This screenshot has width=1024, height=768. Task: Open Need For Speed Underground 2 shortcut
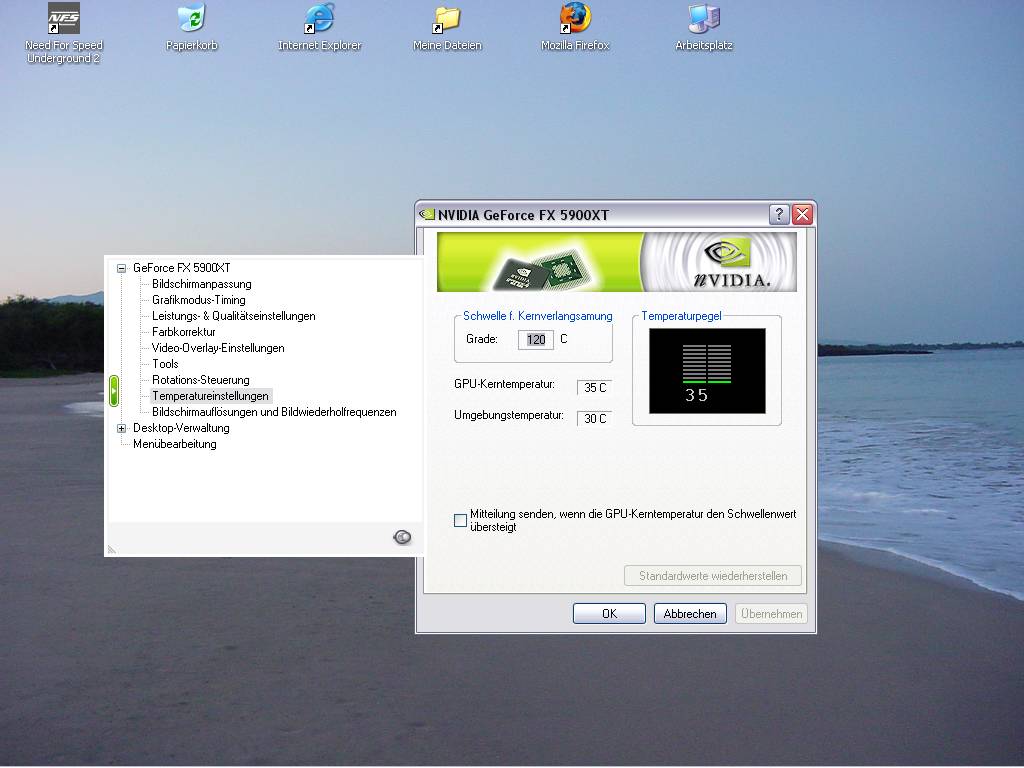pyautogui.click(x=64, y=33)
